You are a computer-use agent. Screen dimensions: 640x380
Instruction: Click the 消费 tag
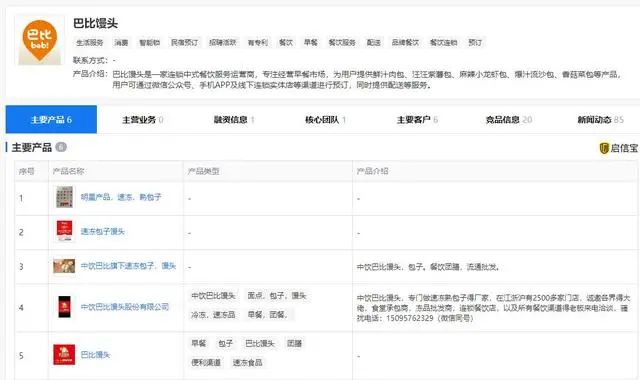coord(121,42)
